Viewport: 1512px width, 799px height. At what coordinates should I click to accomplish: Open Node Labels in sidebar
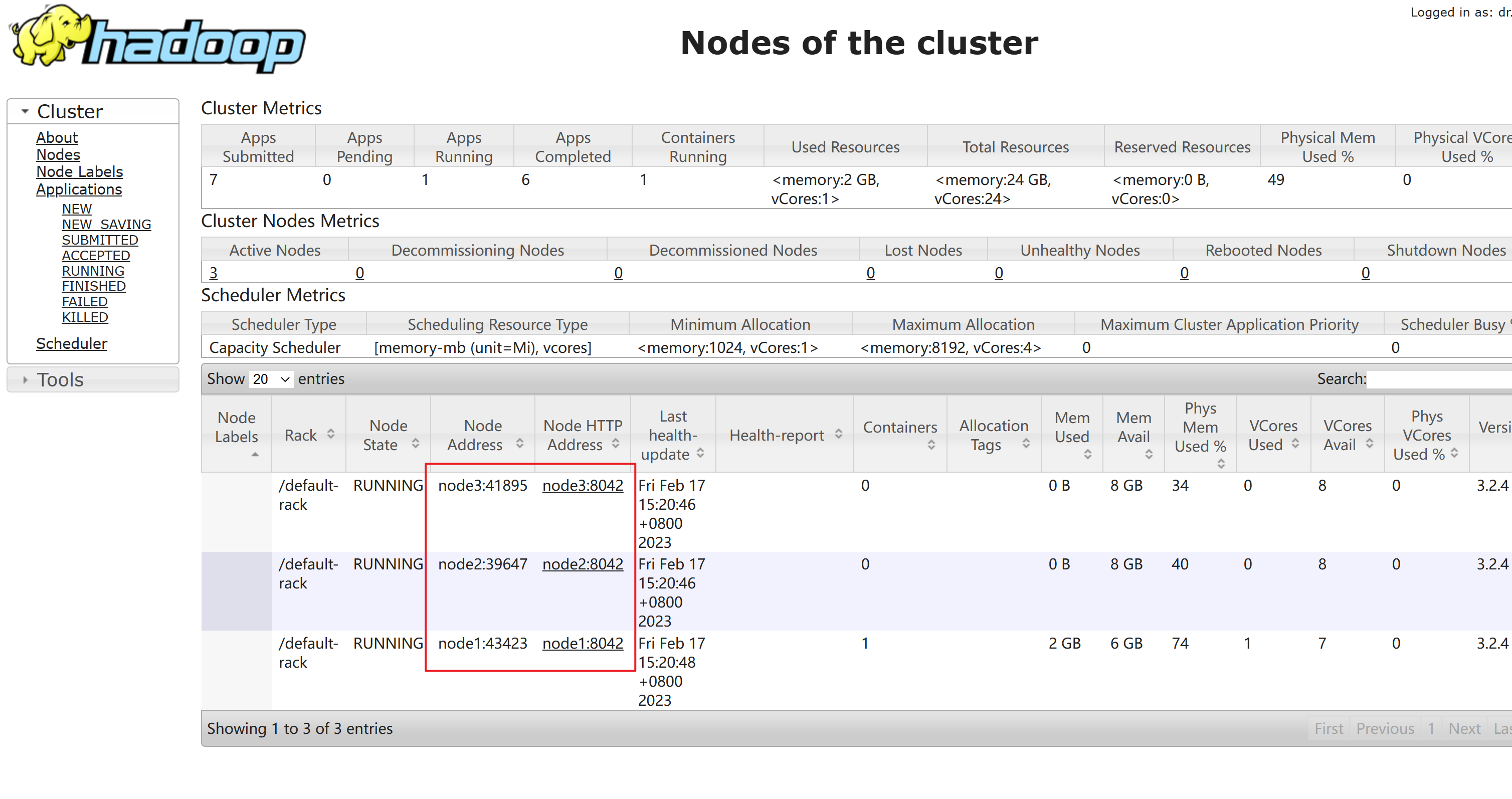[x=79, y=171]
